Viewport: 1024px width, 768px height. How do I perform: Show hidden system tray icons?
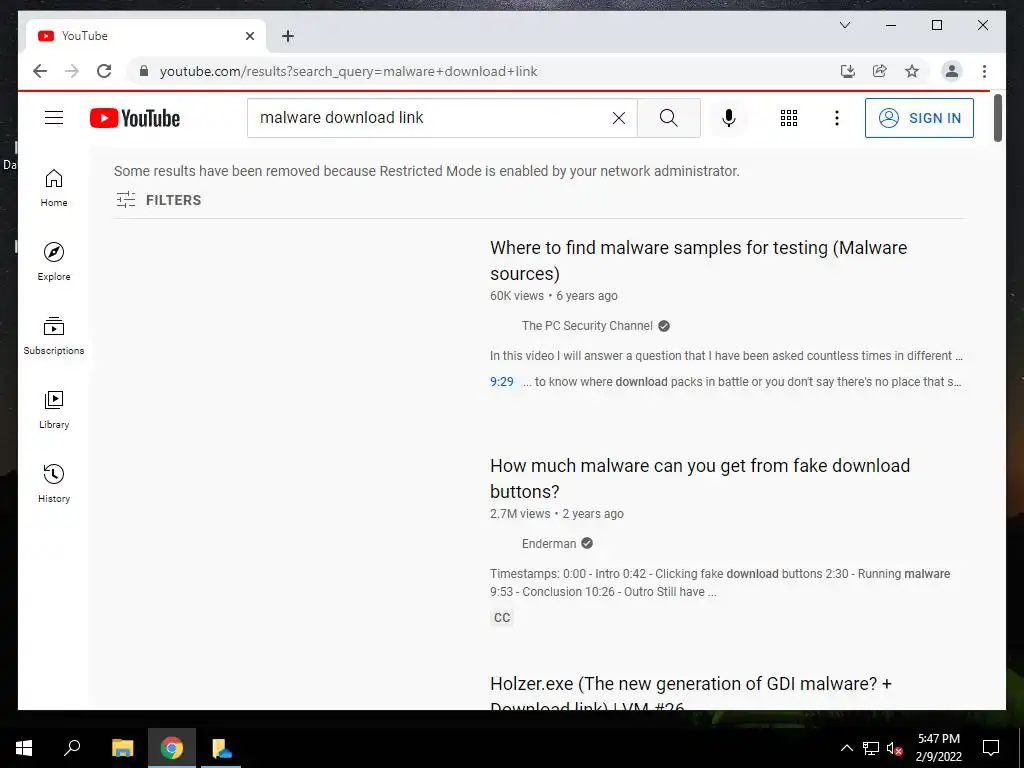846,748
